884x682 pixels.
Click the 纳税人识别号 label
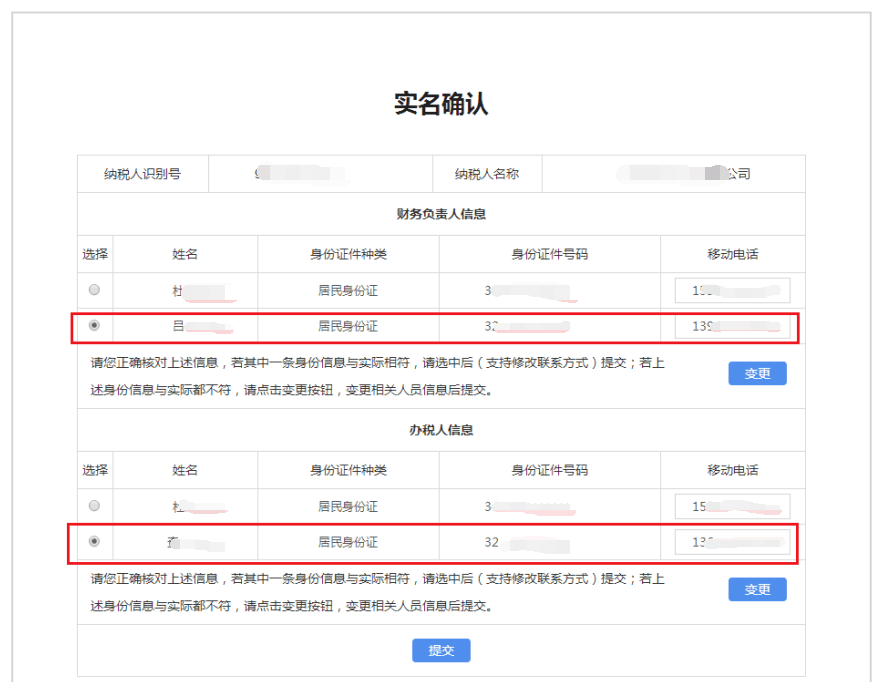tap(143, 174)
